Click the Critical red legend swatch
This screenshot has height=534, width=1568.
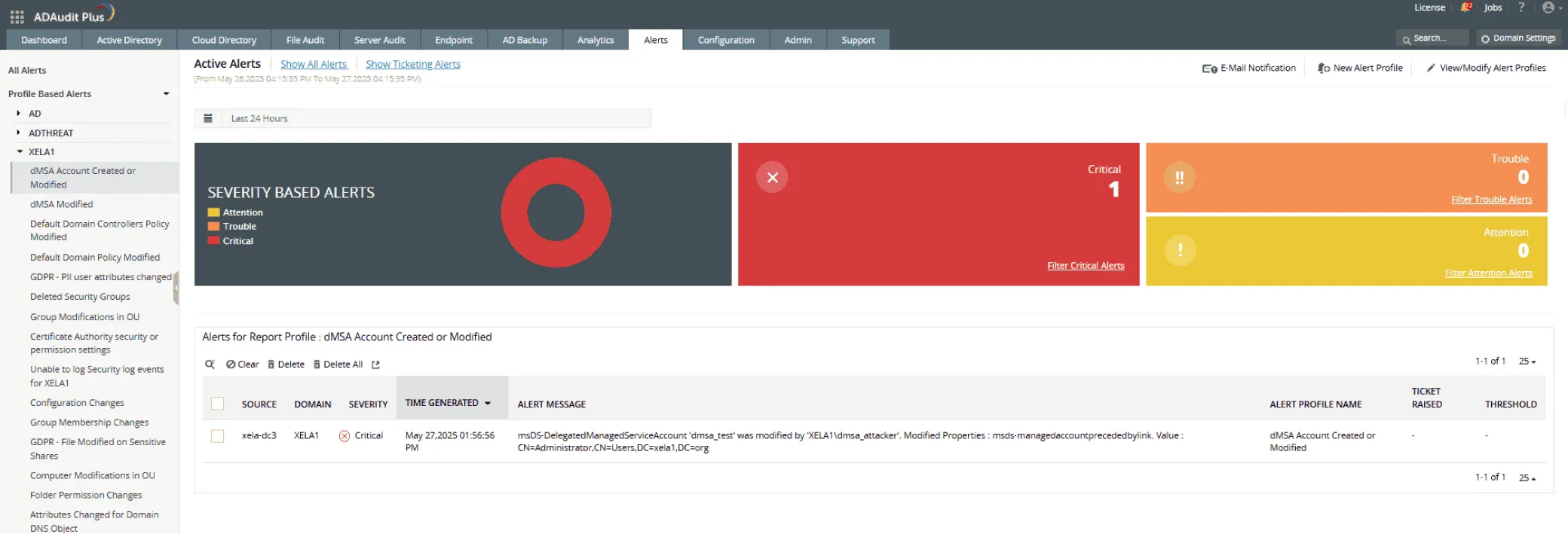point(213,241)
